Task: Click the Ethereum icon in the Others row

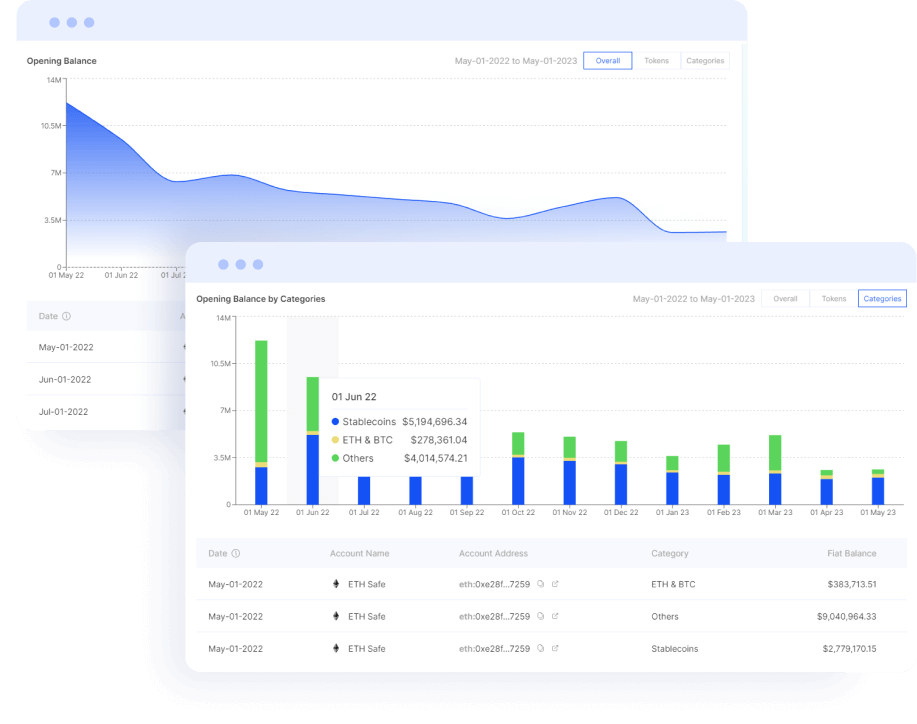Action: pos(335,617)
